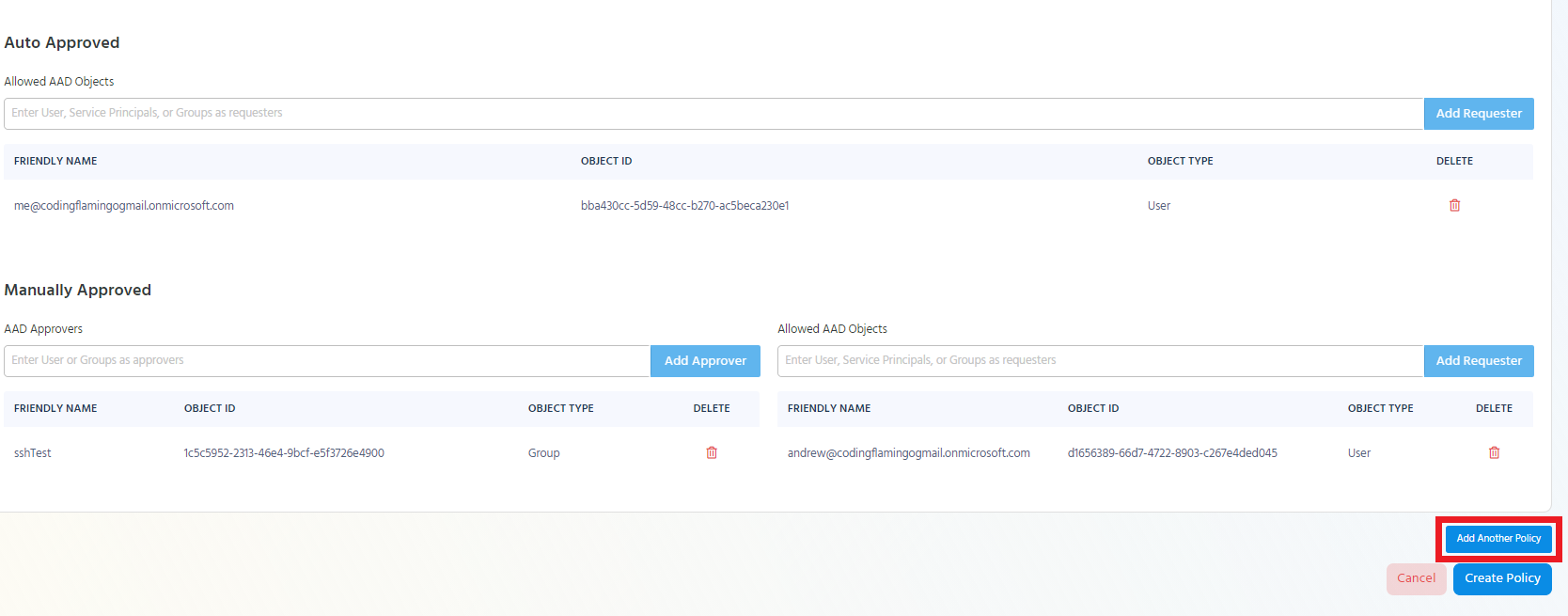The width and height of the screenshot is (1568, 616).
Task: Click Add Requester under Manually Approved
Action: click(1479, 361)
